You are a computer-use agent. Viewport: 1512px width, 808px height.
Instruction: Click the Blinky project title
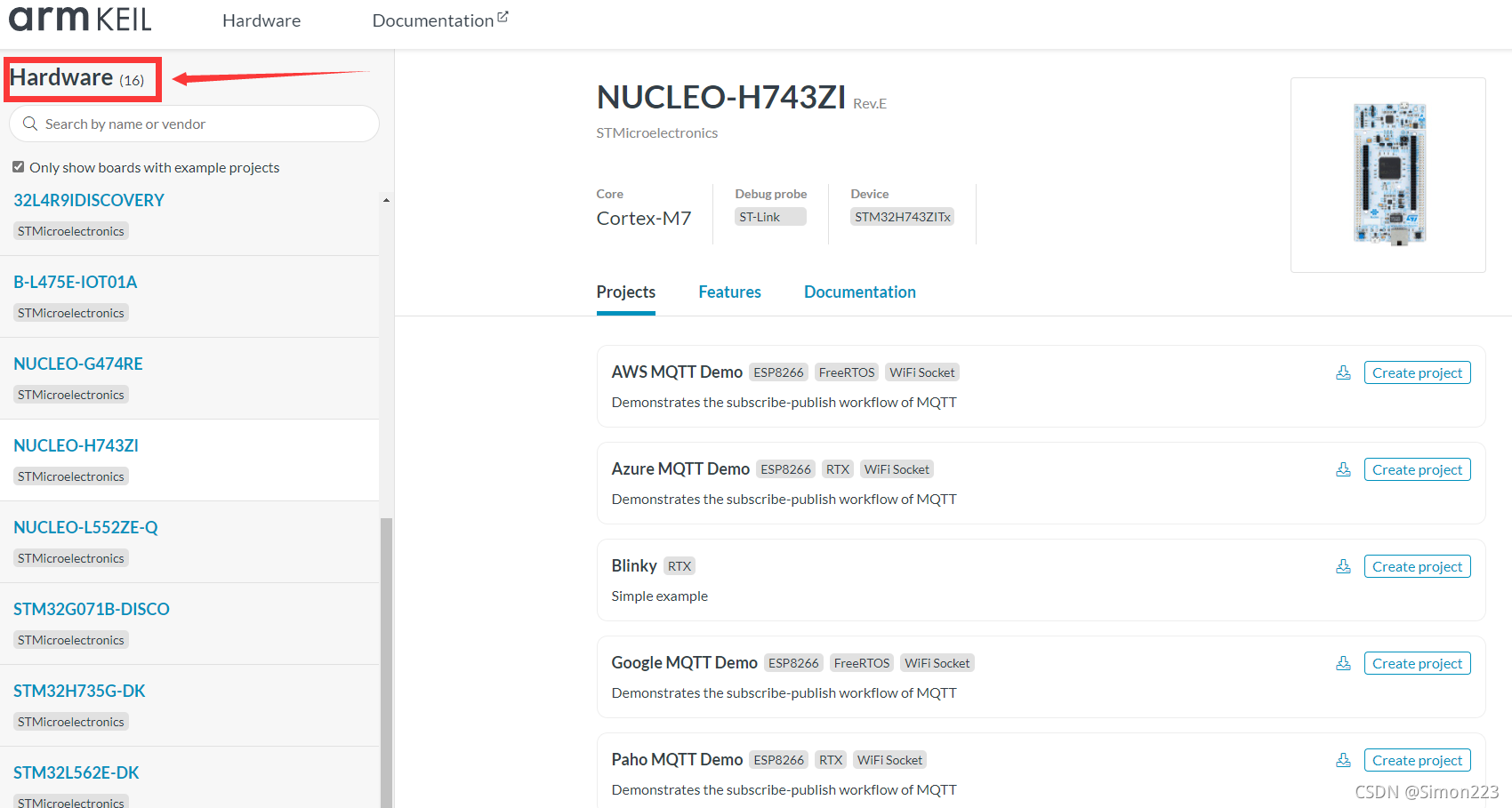[x=634, y=566]
